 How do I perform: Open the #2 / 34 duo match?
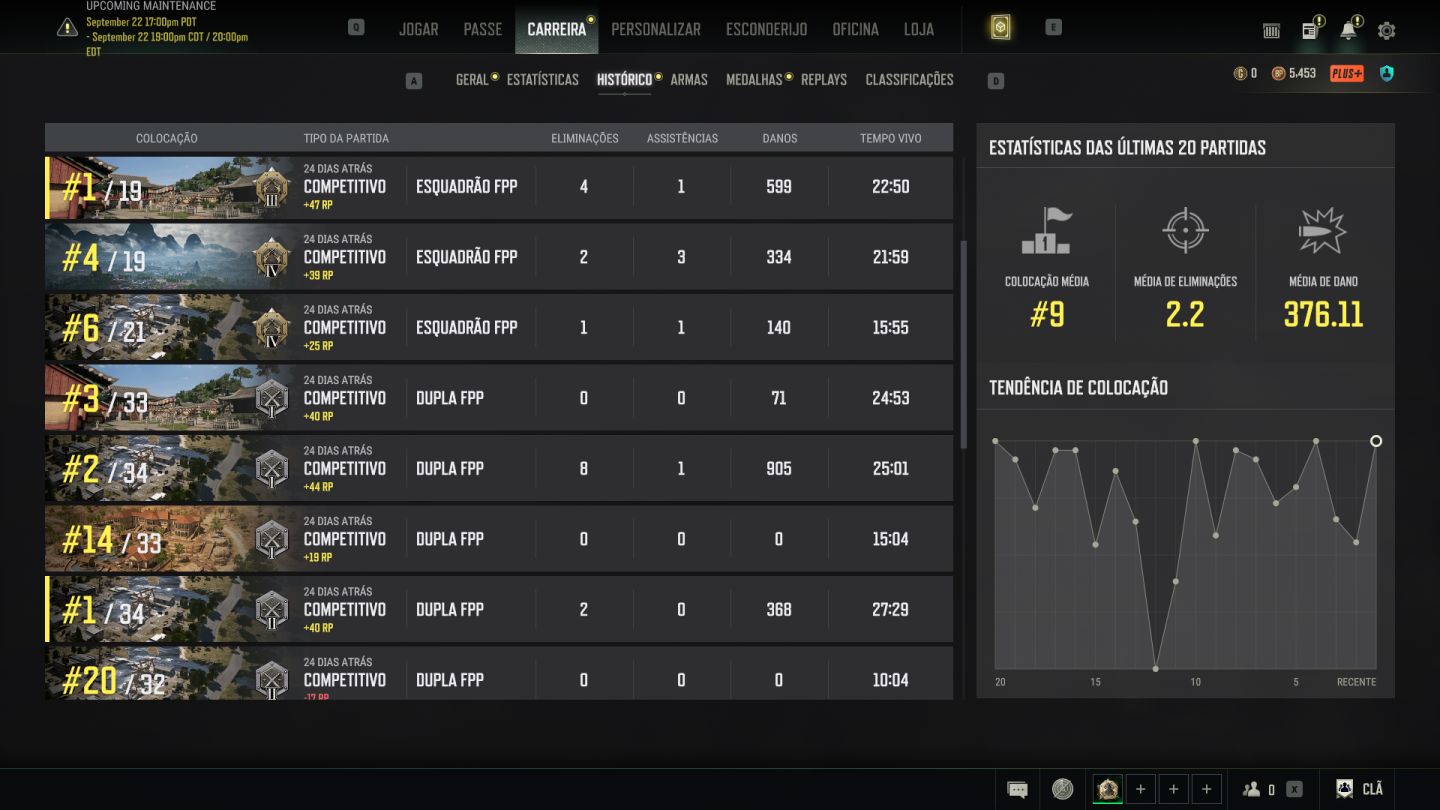coord(499,468)
